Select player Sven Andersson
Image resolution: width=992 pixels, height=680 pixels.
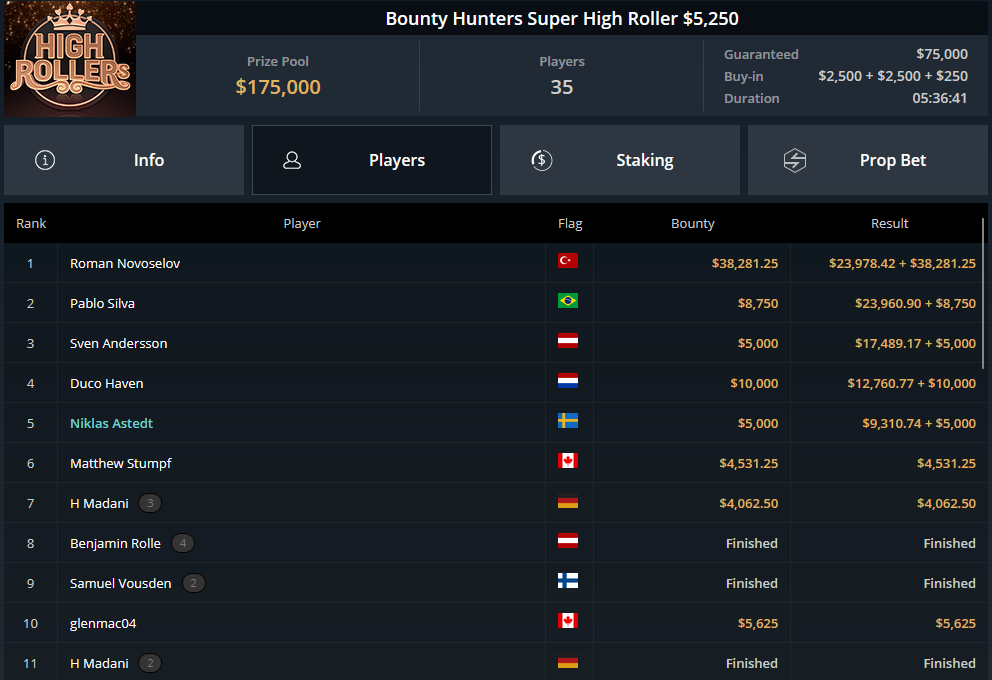118,343
